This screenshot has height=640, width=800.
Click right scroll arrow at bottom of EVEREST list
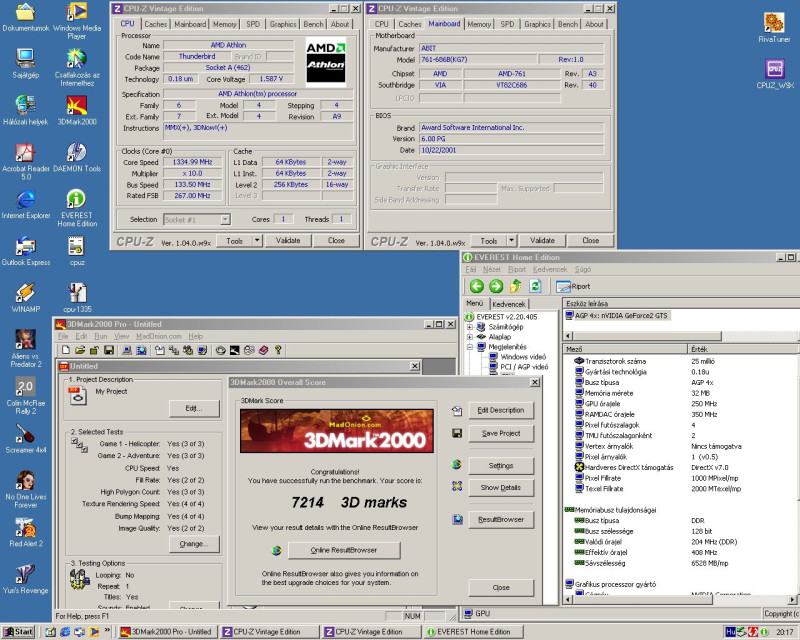point(792,600)
